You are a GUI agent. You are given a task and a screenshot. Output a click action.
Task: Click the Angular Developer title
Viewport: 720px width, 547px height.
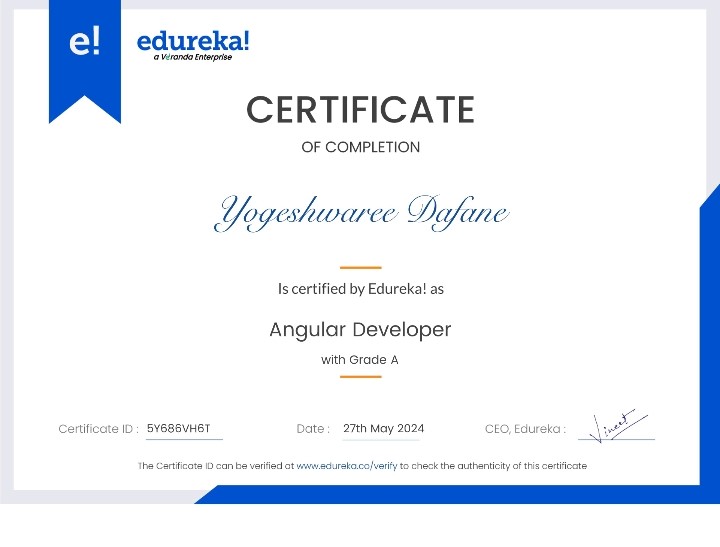(360, 330)
